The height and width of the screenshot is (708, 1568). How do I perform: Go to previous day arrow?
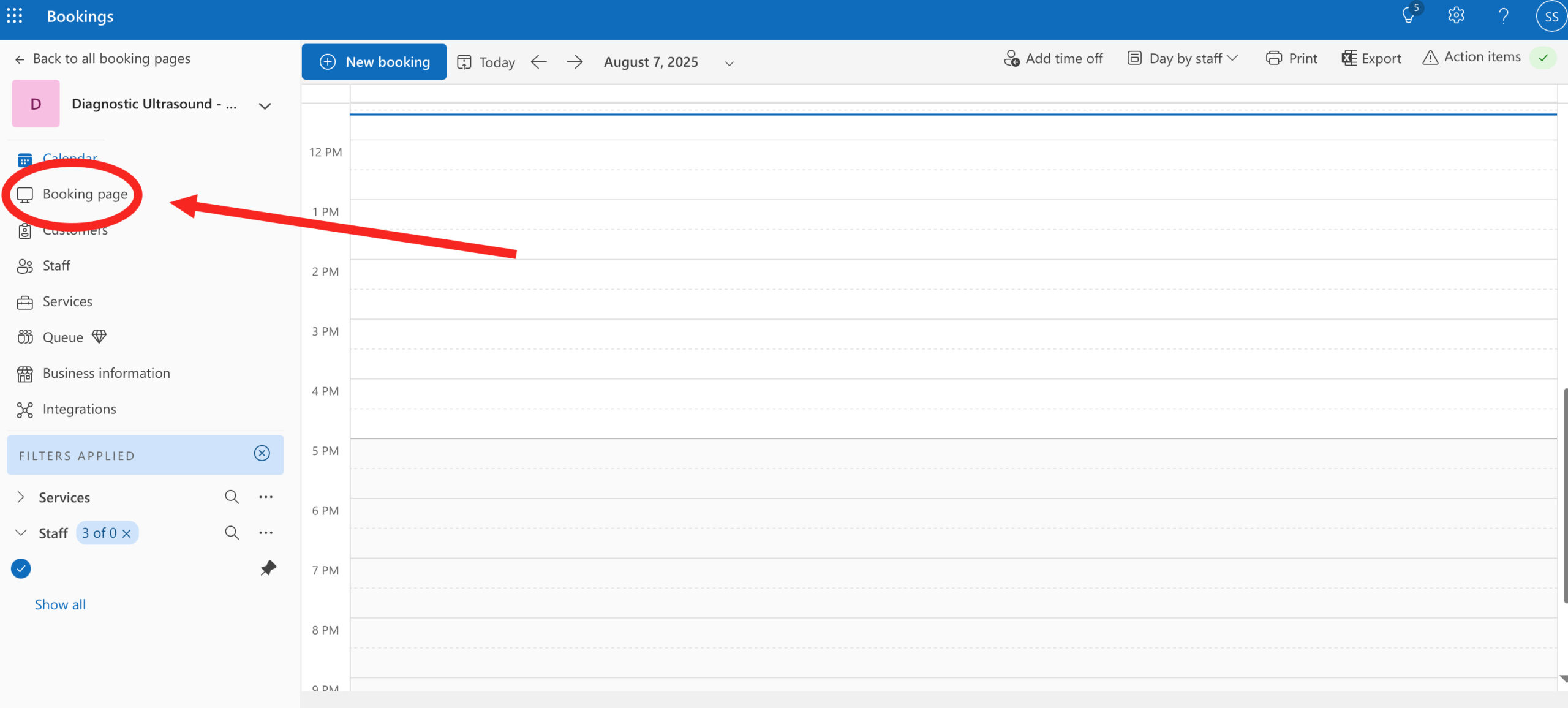point(538,62)
